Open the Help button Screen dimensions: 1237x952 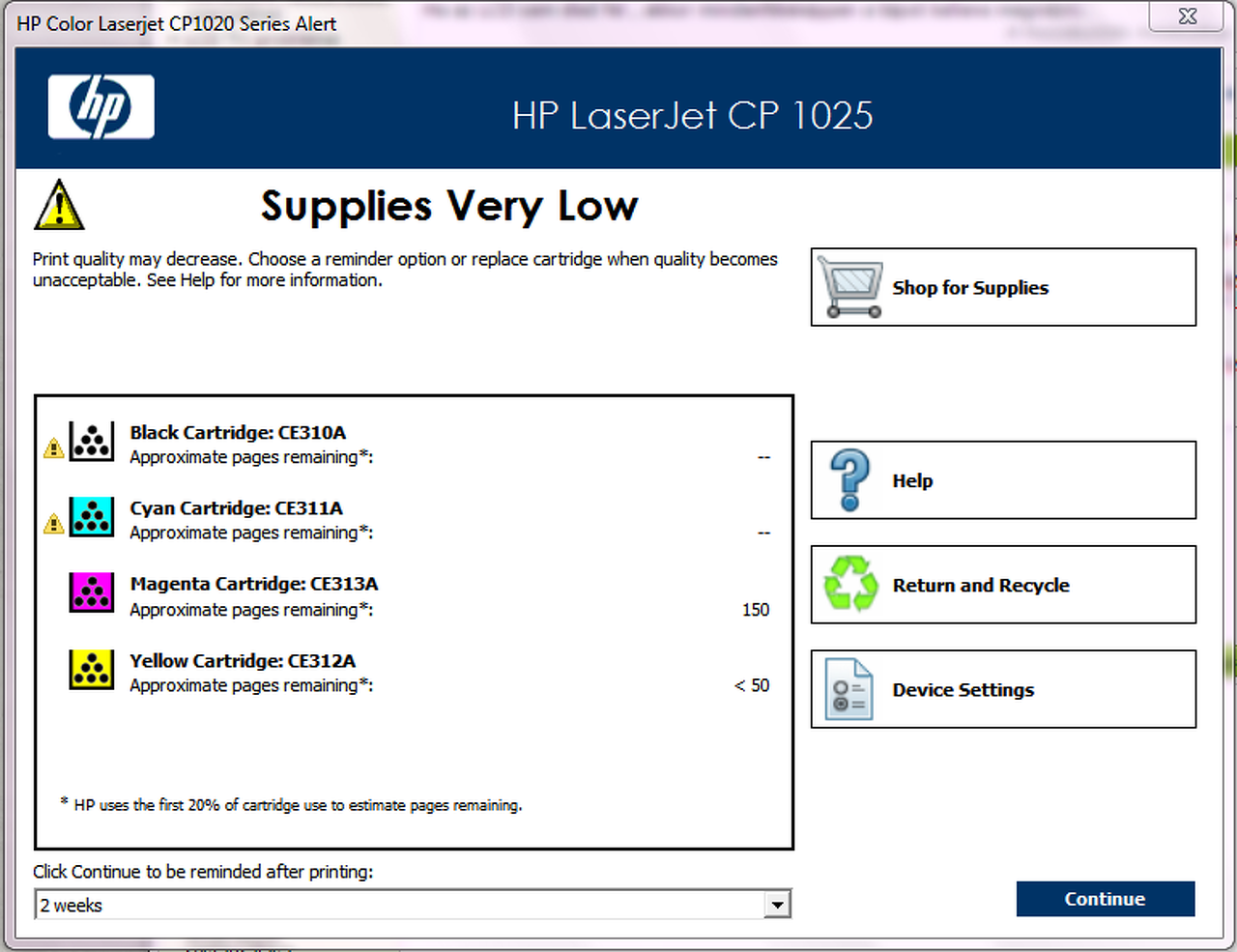1003,480
